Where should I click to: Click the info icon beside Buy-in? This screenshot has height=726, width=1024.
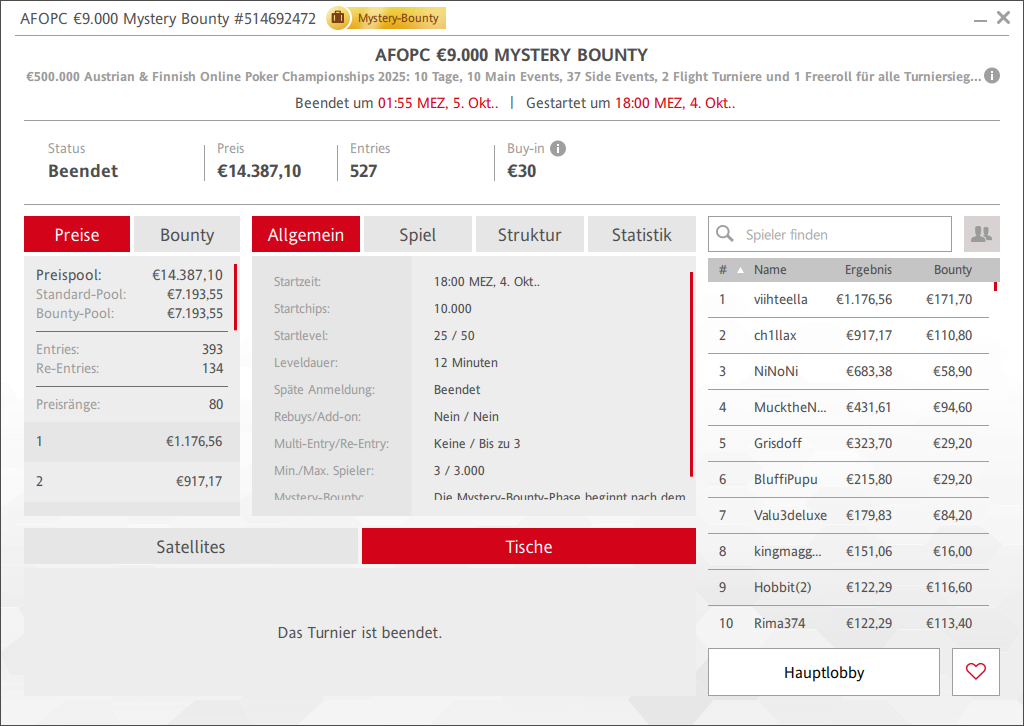(558, 149)
